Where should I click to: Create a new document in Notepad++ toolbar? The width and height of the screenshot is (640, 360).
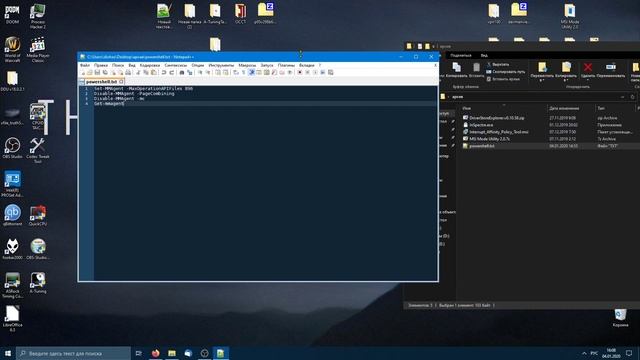[x=82, y=72]
